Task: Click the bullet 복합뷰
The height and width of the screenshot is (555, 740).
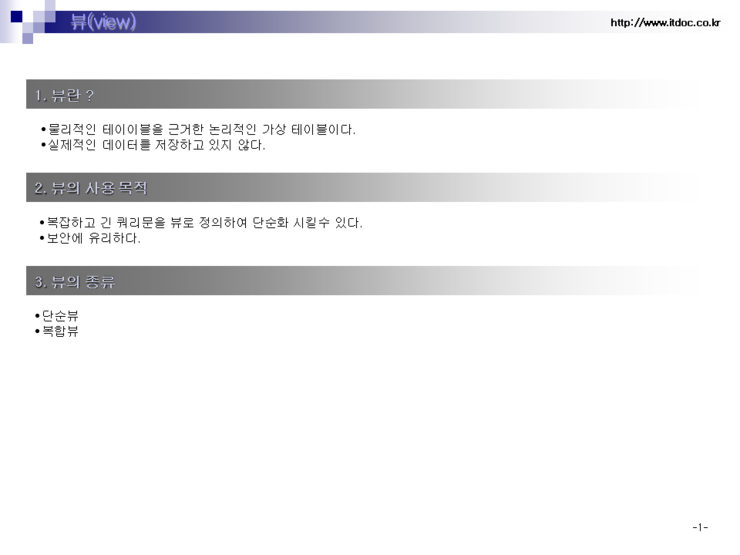Action: pyautogui.click(x=57, y=331)
